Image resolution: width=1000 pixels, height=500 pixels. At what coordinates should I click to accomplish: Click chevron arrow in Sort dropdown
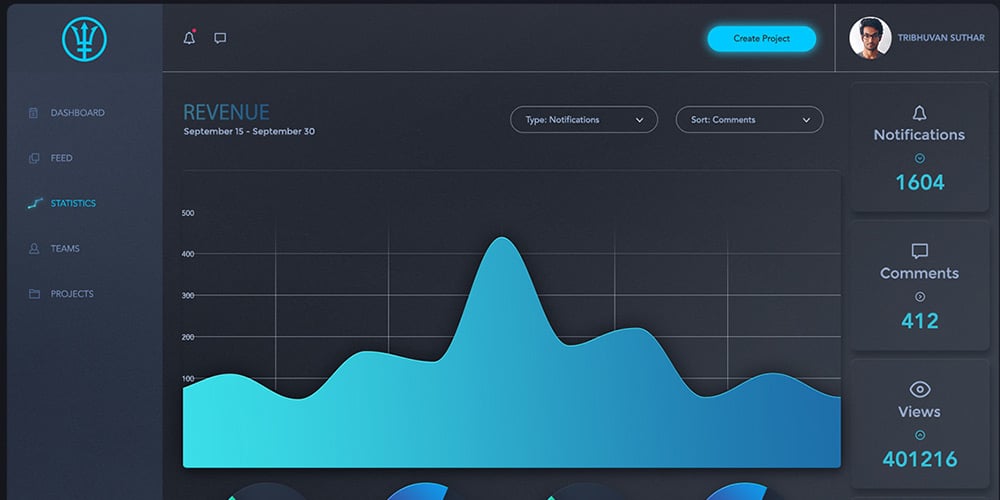806,120
